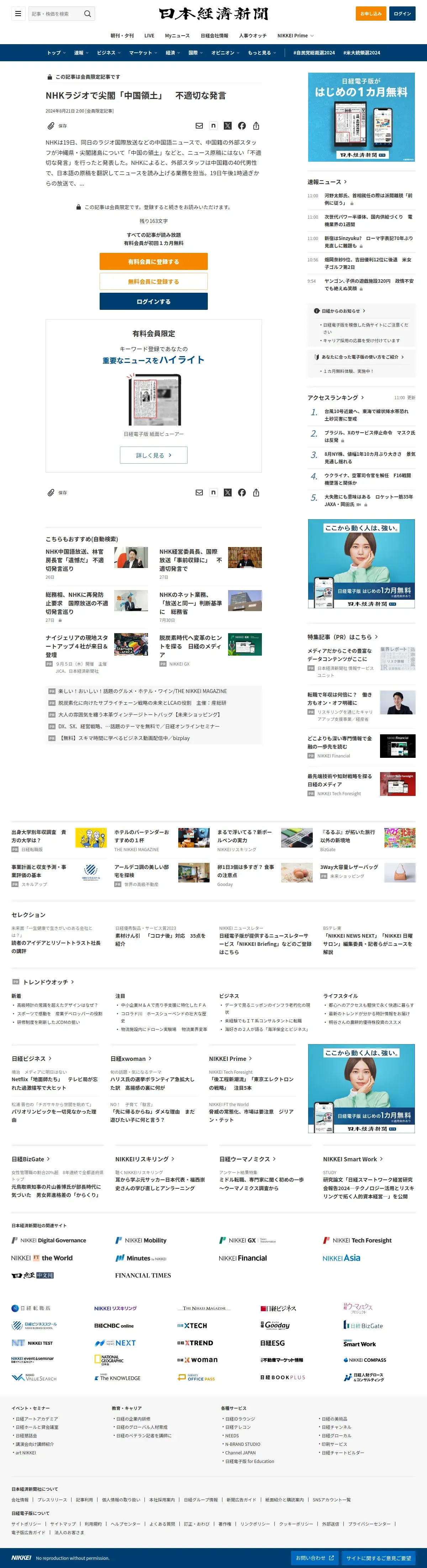This screenshot has width=427, height=1568.
Task: Open アクセスランキング section heading
Action: (335, 397)
